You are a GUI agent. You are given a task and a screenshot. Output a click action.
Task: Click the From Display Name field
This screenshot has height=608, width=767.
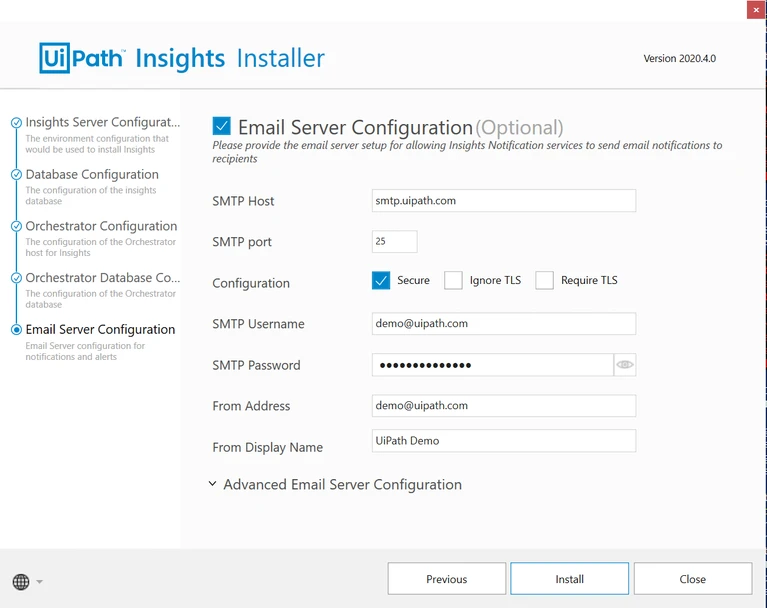[504, 441]
